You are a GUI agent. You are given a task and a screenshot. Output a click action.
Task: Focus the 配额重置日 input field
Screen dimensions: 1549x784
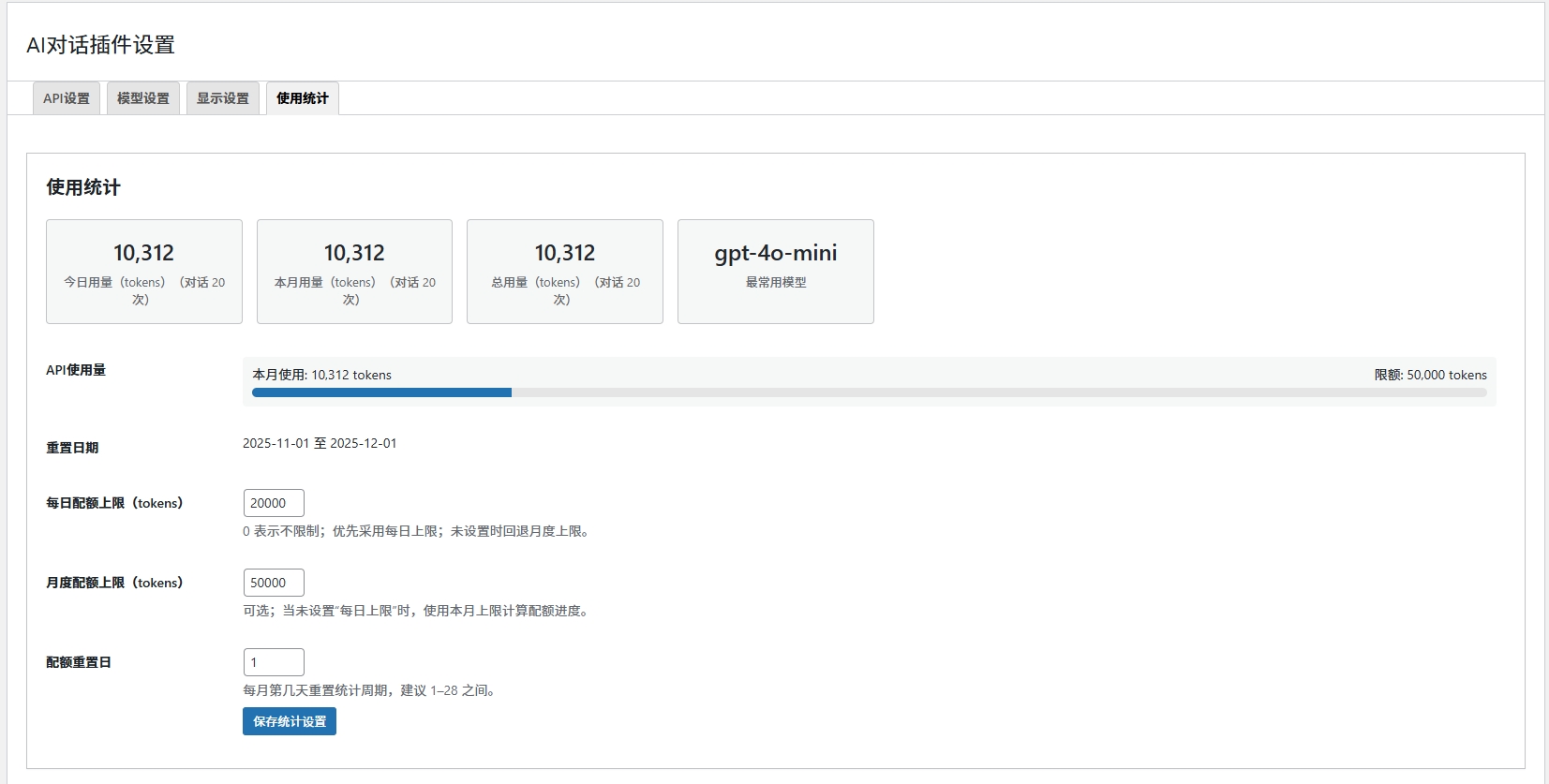point(274,662)
